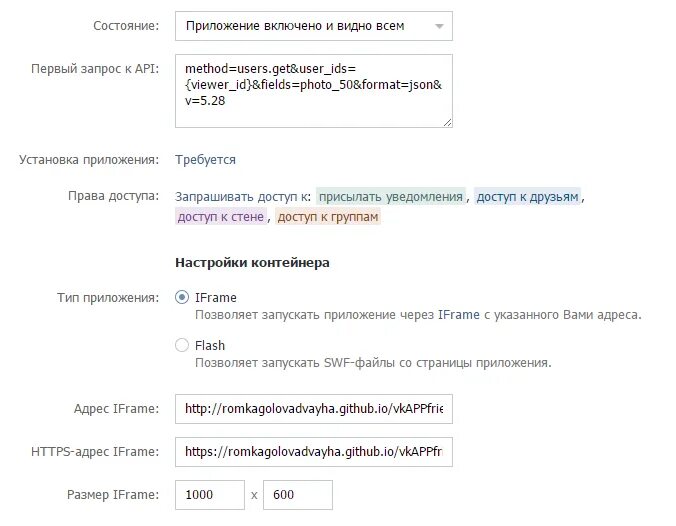The width and height of the screenshot is (676, 526).
Task: Click the доступ к стене permission tag
Action: [221, 216]
